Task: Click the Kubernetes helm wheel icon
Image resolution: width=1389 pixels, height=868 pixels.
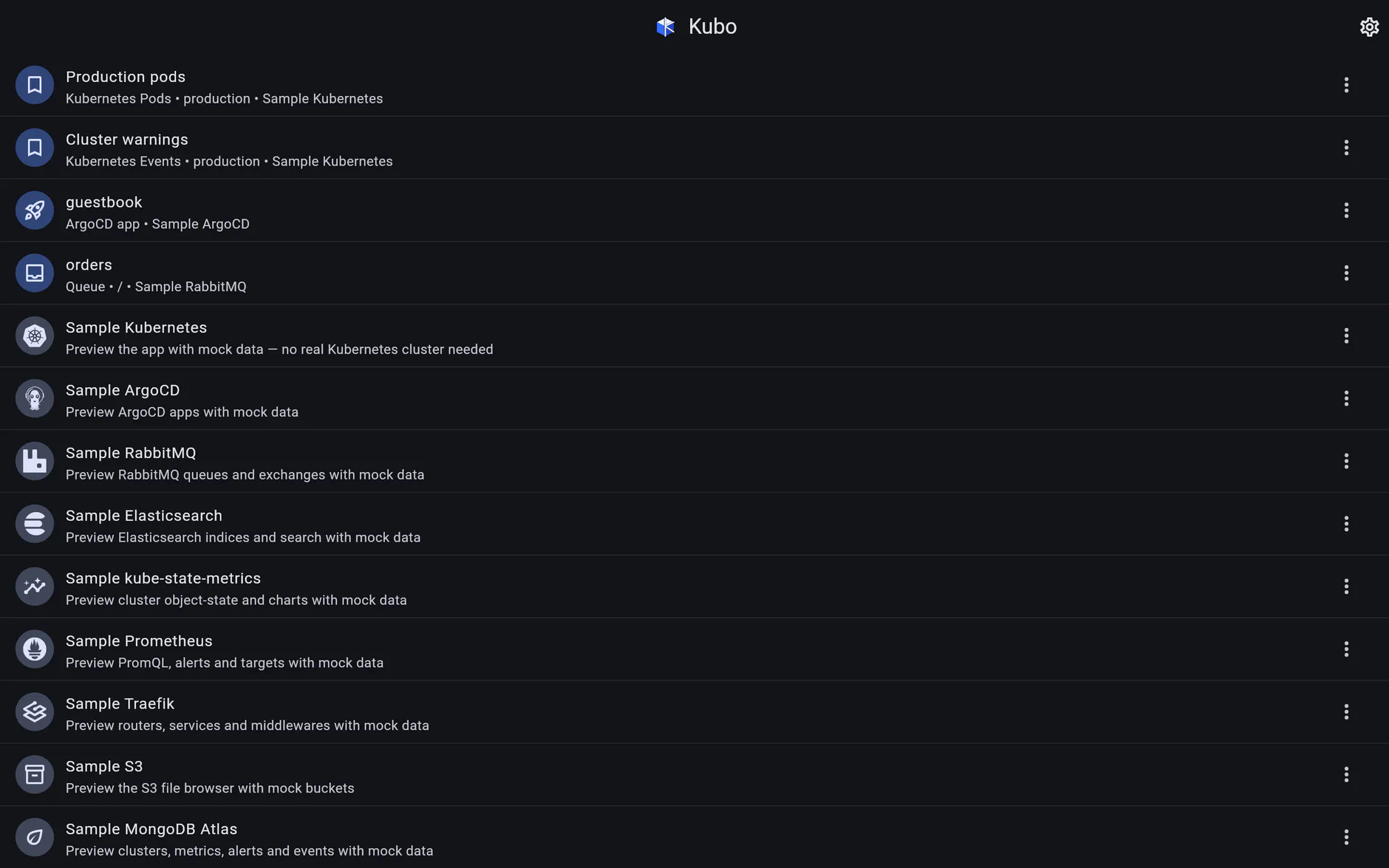Action: pyautogui.click(x=35, y=336)
